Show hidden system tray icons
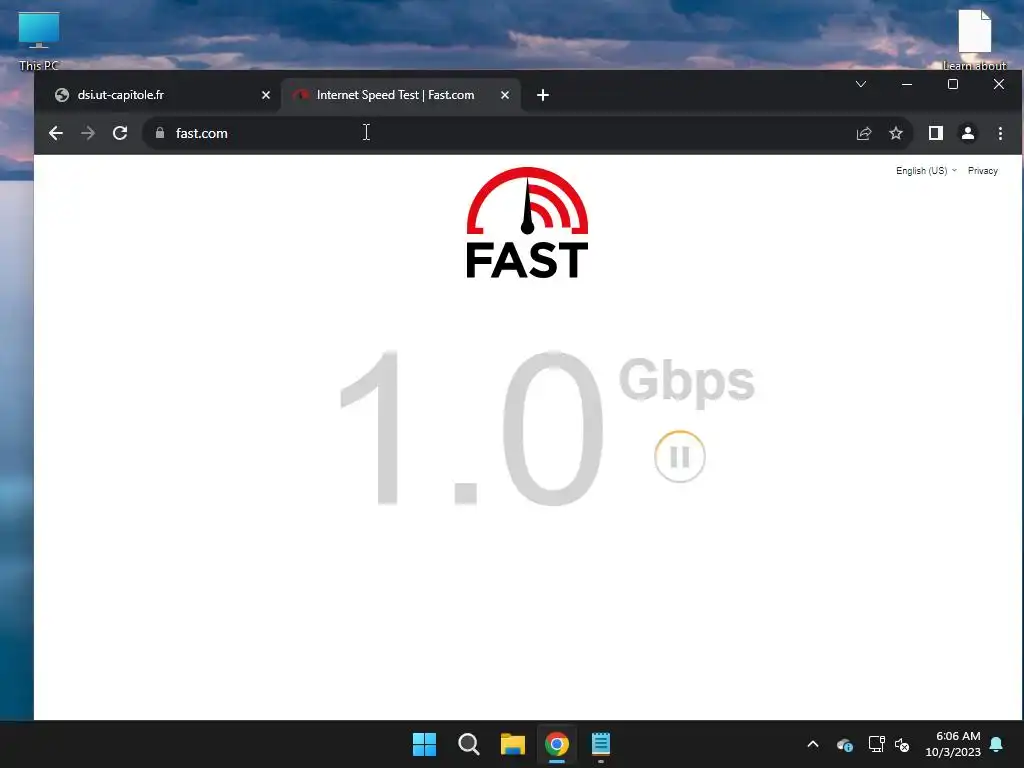Screen dimensions: 1024x768 pos(813,744)
